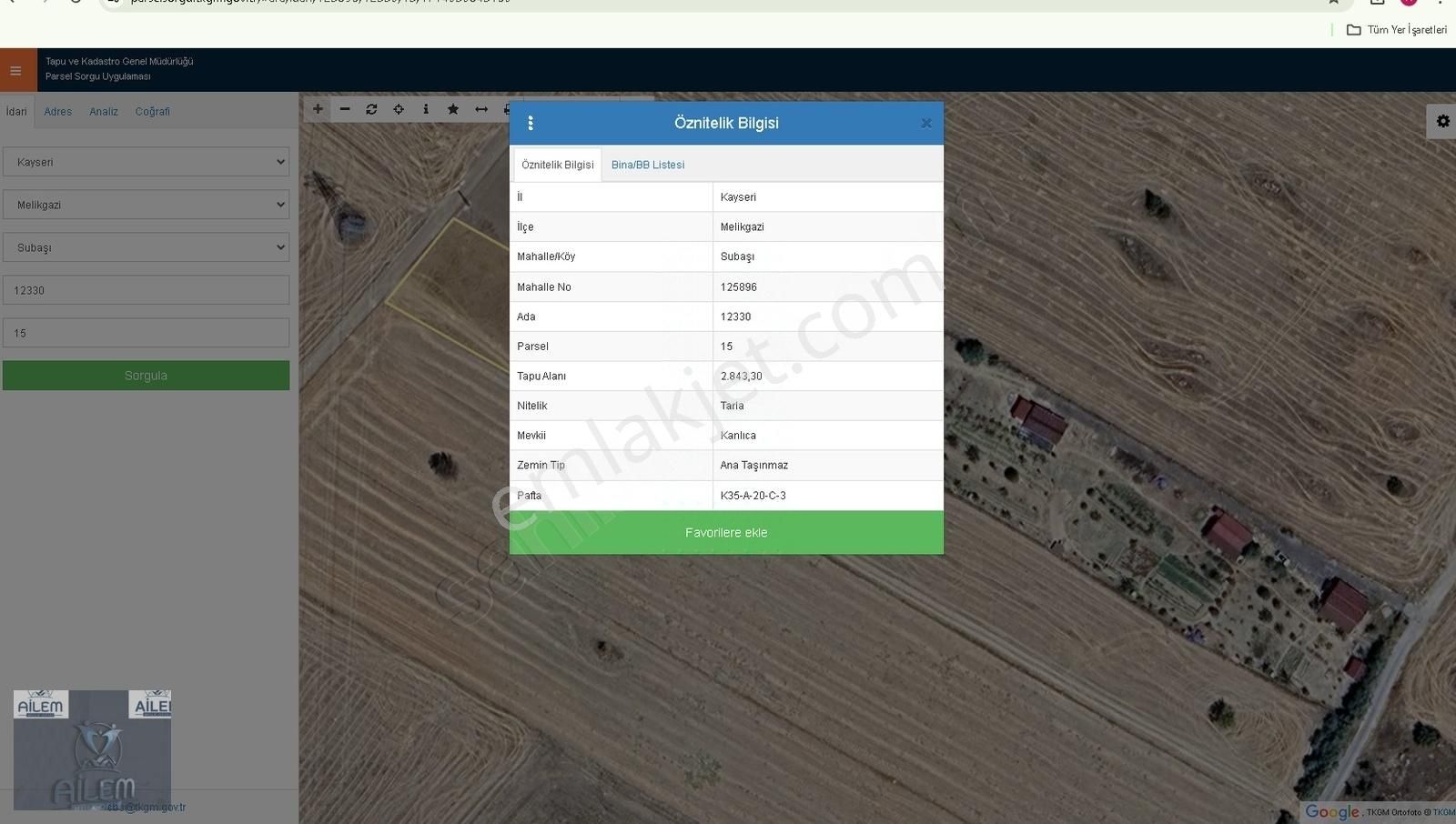Switch to the Coğrafi tab
This screenshot has width=1456, height=824.
153,112
